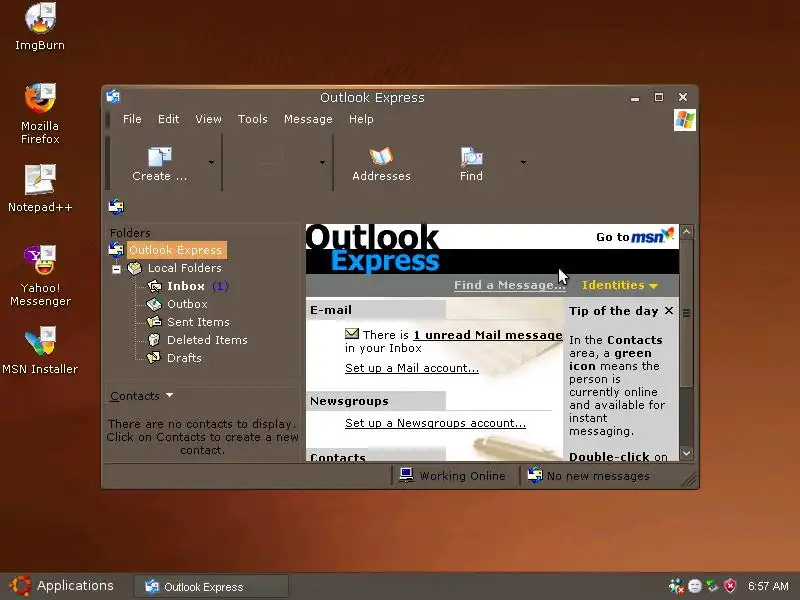Click the messenger people tray icon
The width and height of the screenshot is (800, 600).
[x=677, y=586]
